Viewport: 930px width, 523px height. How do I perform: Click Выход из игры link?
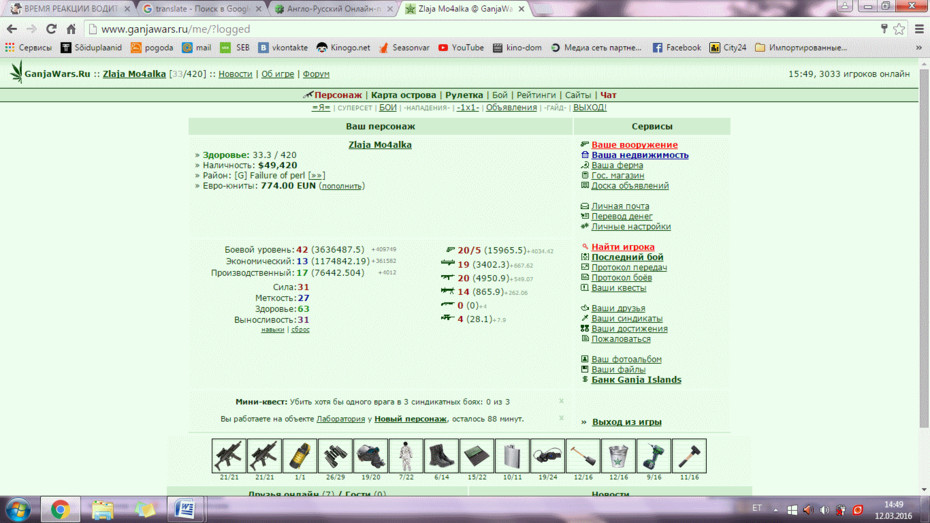click(626, 422)
